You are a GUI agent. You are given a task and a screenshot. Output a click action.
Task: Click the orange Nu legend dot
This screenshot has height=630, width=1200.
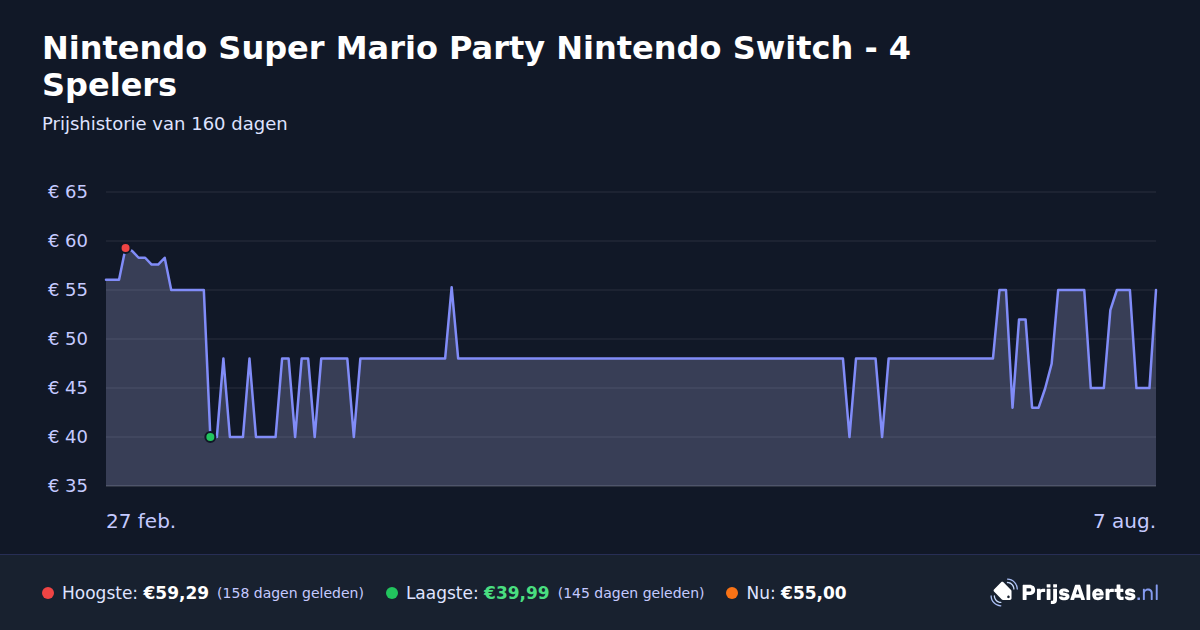732,593
